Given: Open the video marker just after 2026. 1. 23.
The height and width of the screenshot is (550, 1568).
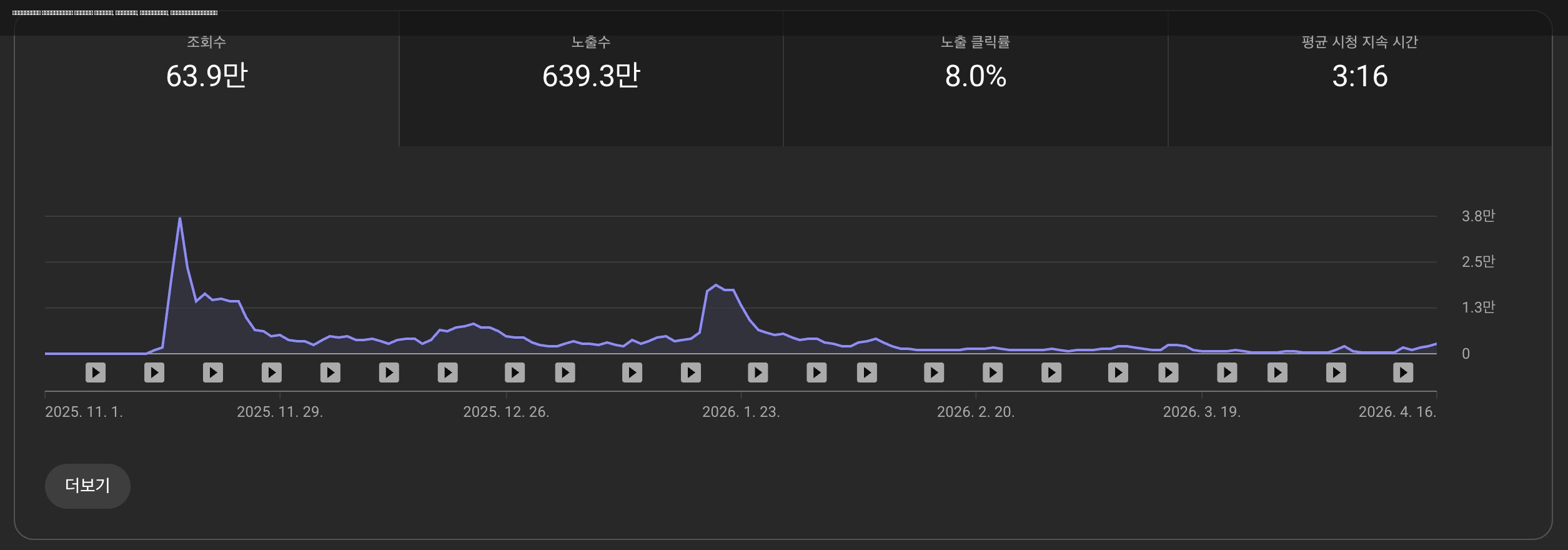Looking at the screenshot, I should tap(758, 373).
